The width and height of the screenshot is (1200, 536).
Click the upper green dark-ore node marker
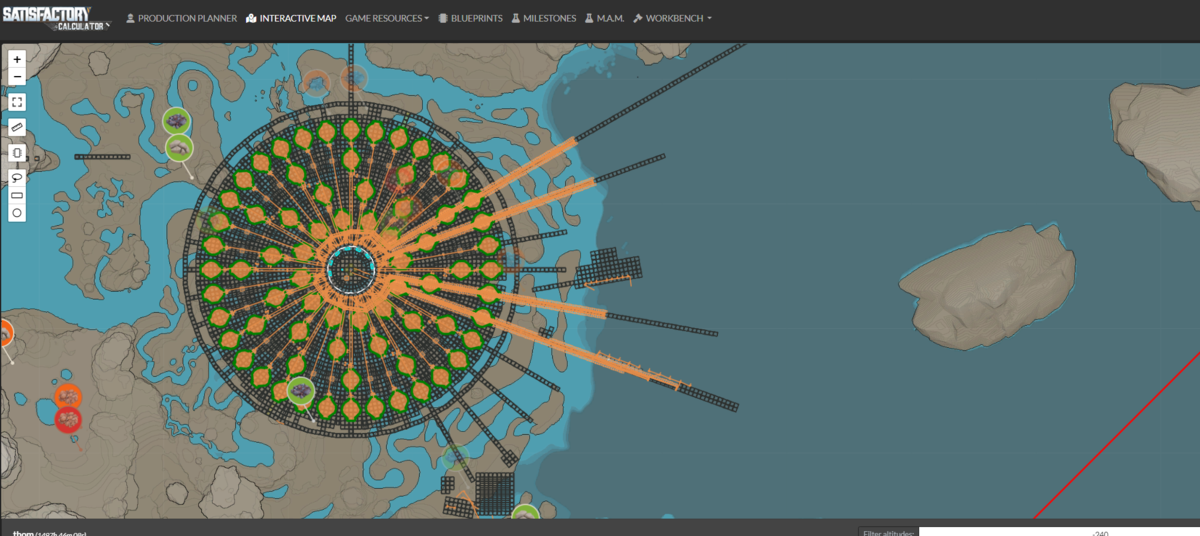pos(177,121)
